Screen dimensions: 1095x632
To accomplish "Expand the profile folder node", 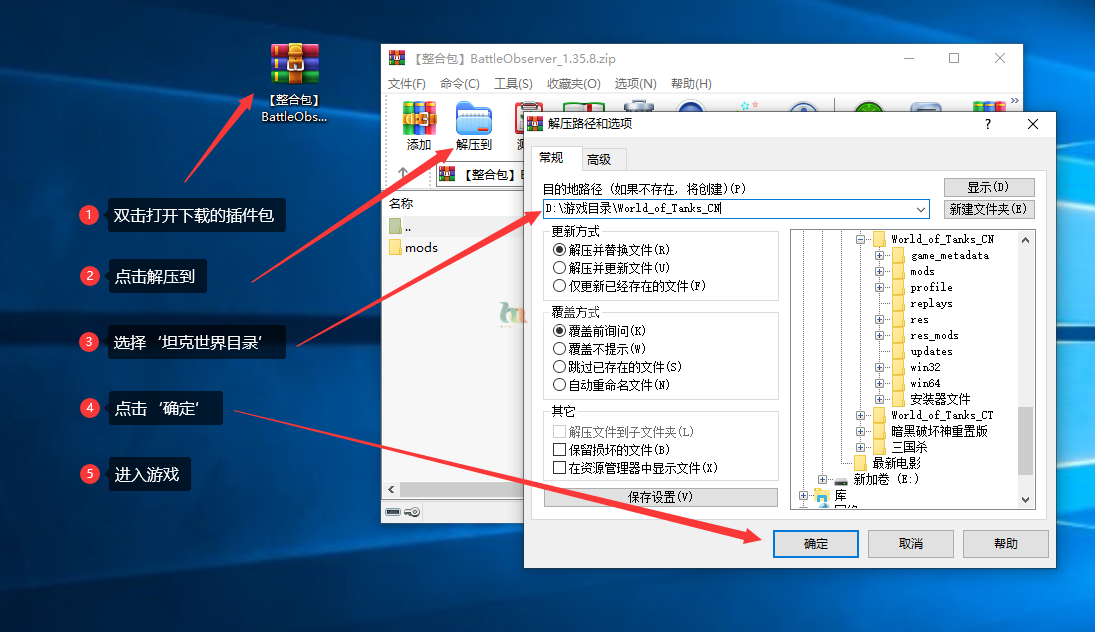I will pos(879,288).
